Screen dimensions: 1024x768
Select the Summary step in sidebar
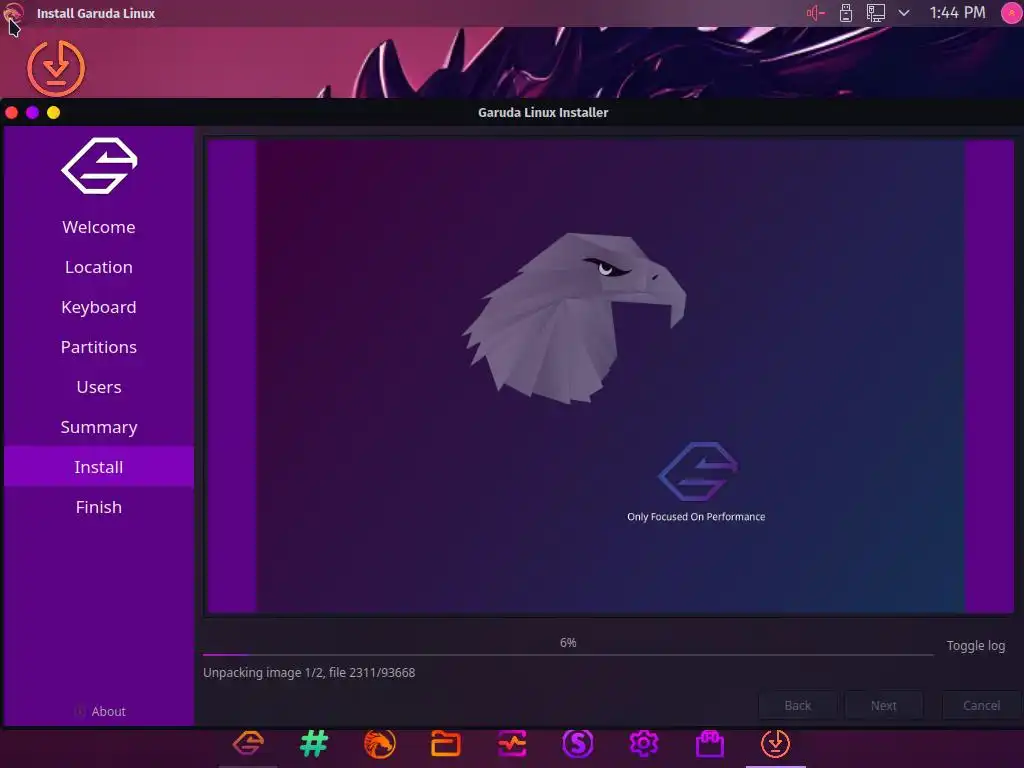click(99, 427)
